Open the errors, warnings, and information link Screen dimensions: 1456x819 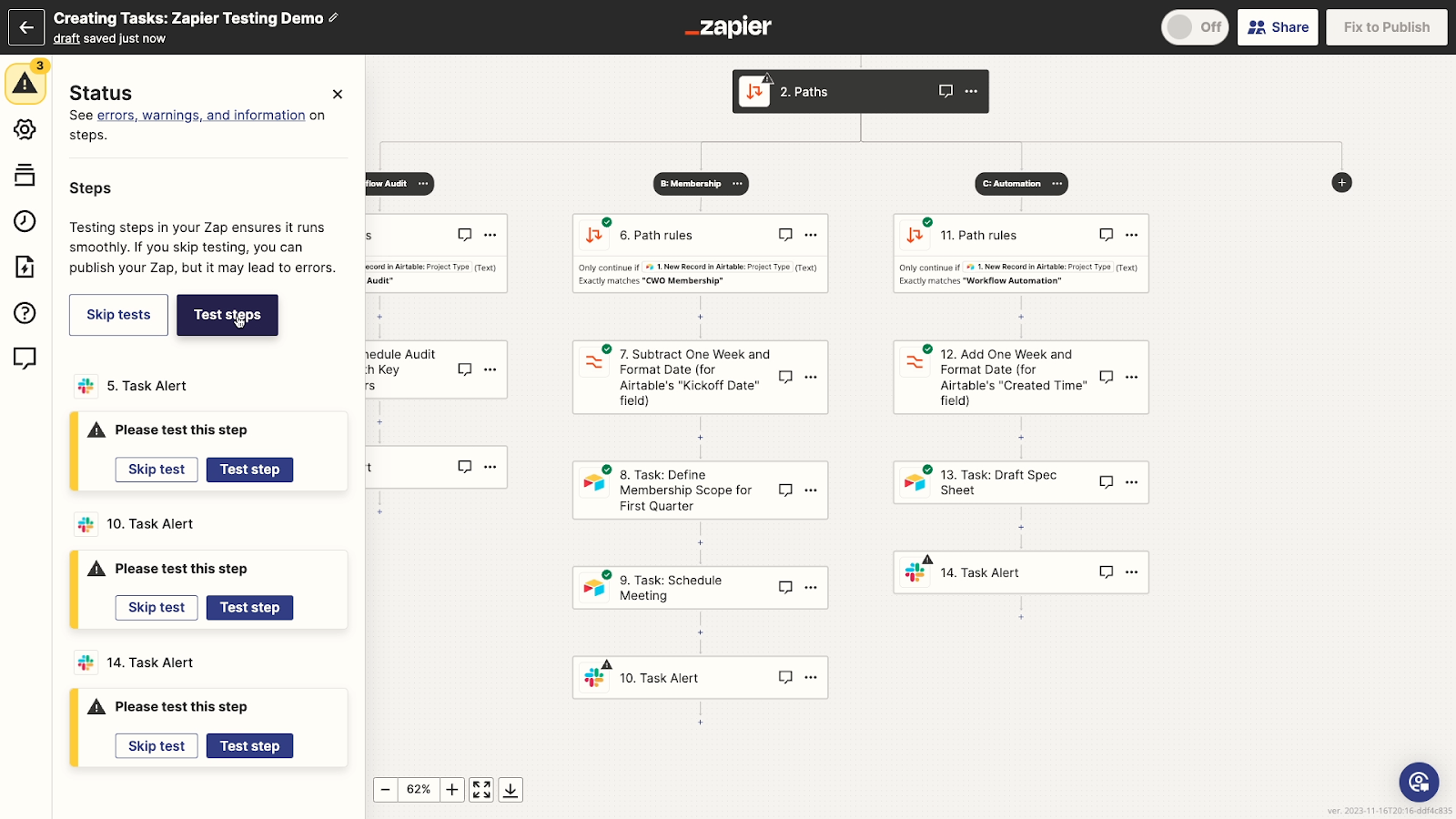tap(201, 115)
